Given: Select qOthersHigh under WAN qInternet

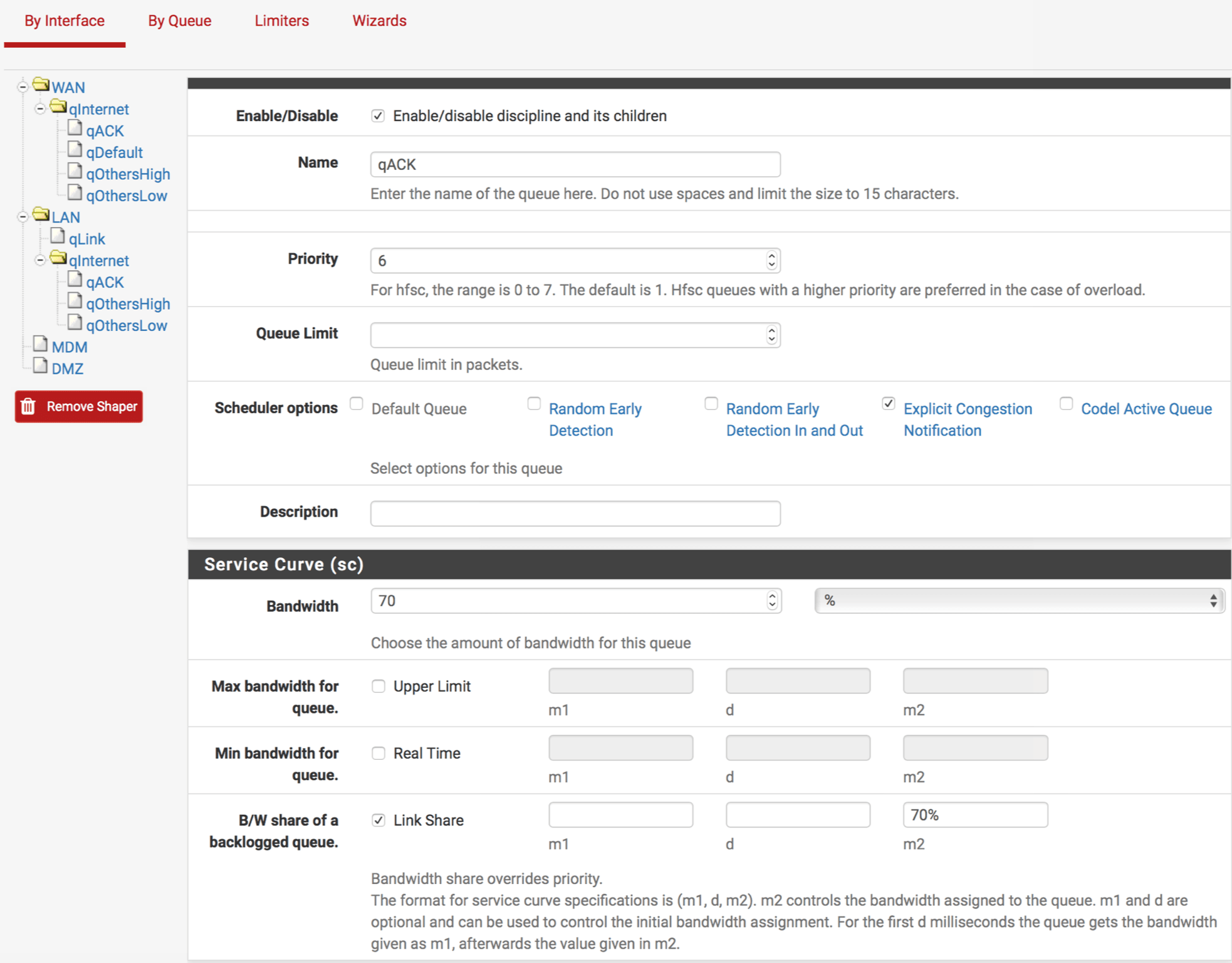Looking at the screenshot, I should coord(128,174).
